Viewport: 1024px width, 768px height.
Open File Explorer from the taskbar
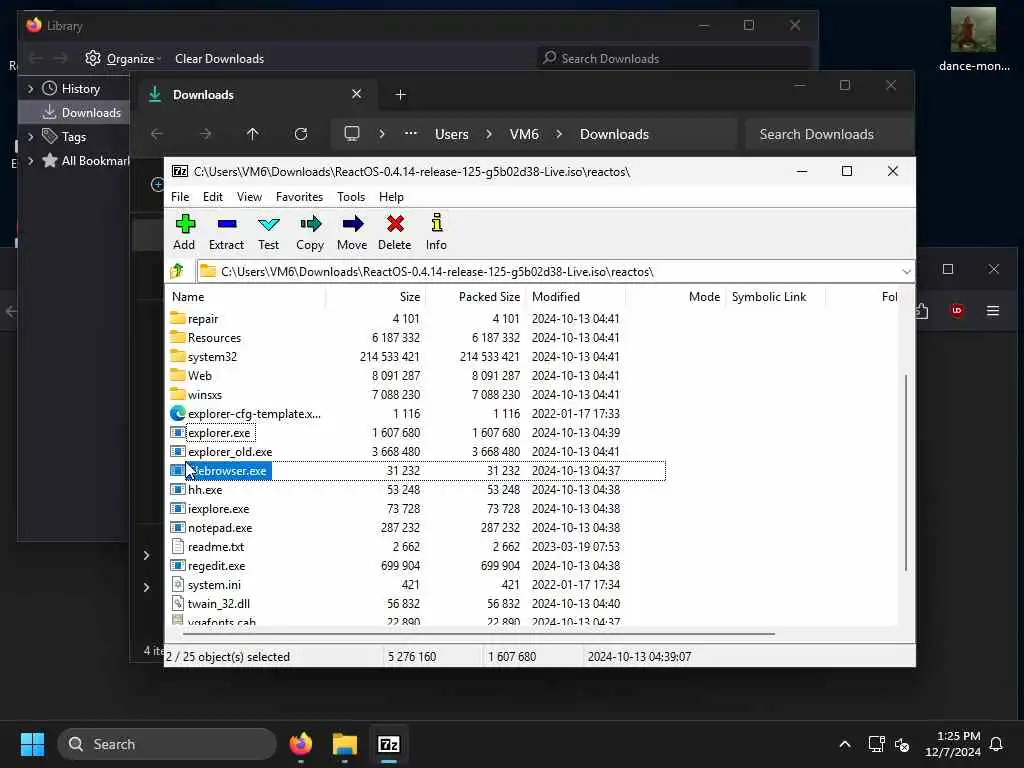pyautogui.click(x=344, y=744)
